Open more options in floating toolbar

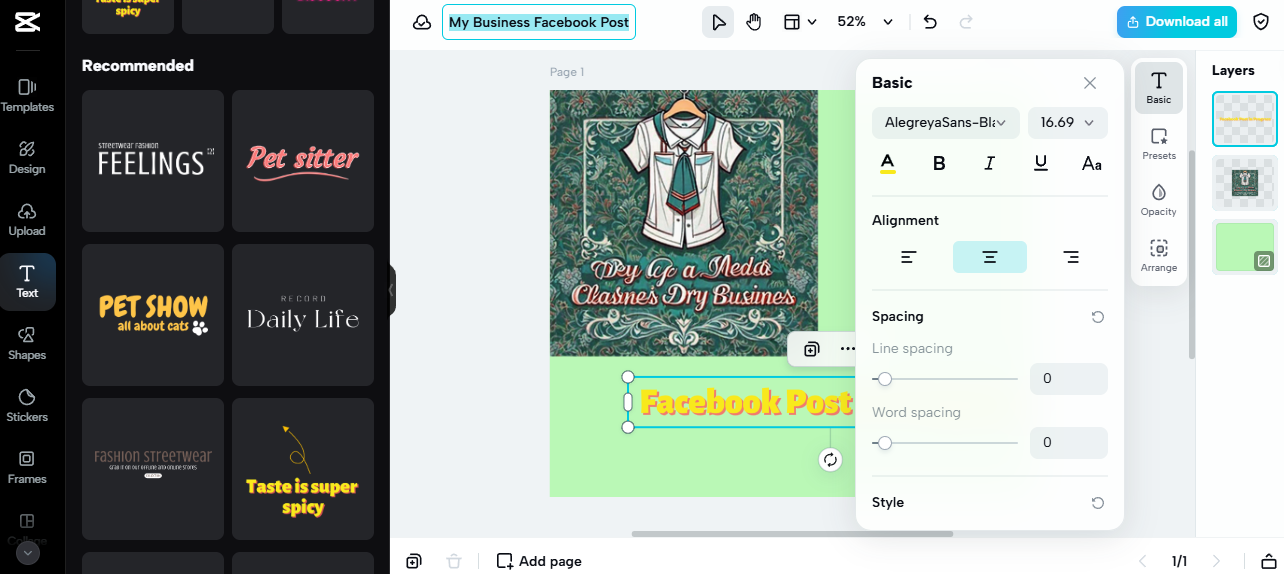point(848,349)
